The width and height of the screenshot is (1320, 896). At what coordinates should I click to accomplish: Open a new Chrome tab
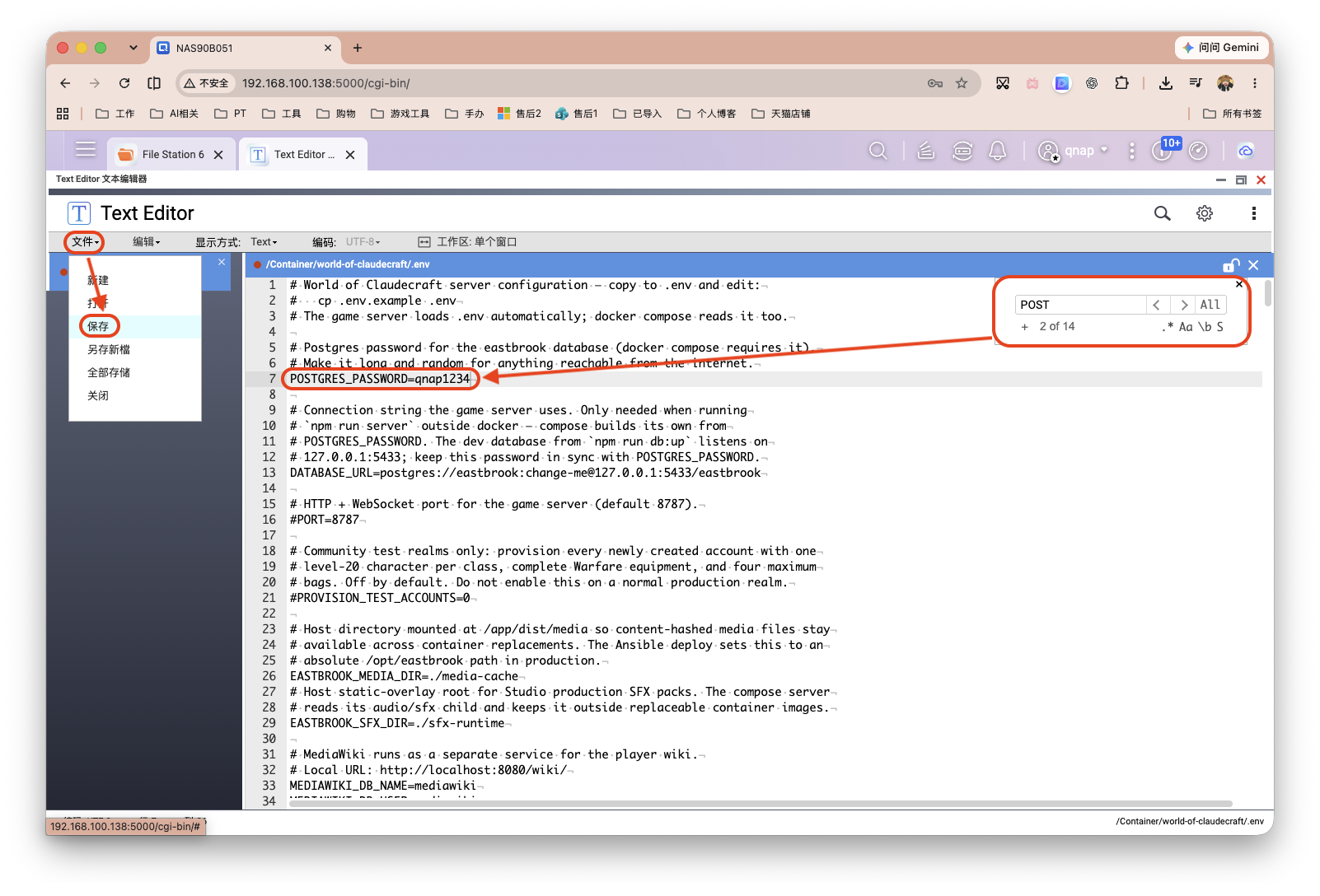[358, 48]
